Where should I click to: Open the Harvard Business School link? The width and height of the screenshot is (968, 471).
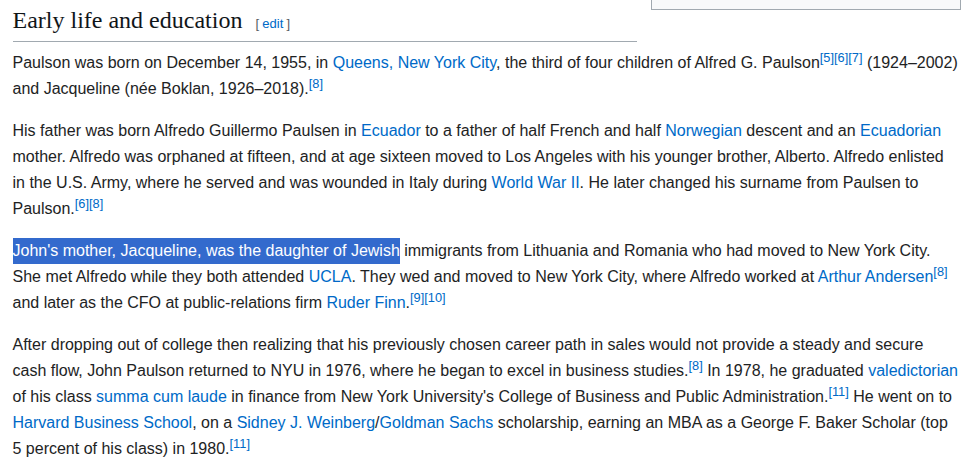(x=102, y=422)
